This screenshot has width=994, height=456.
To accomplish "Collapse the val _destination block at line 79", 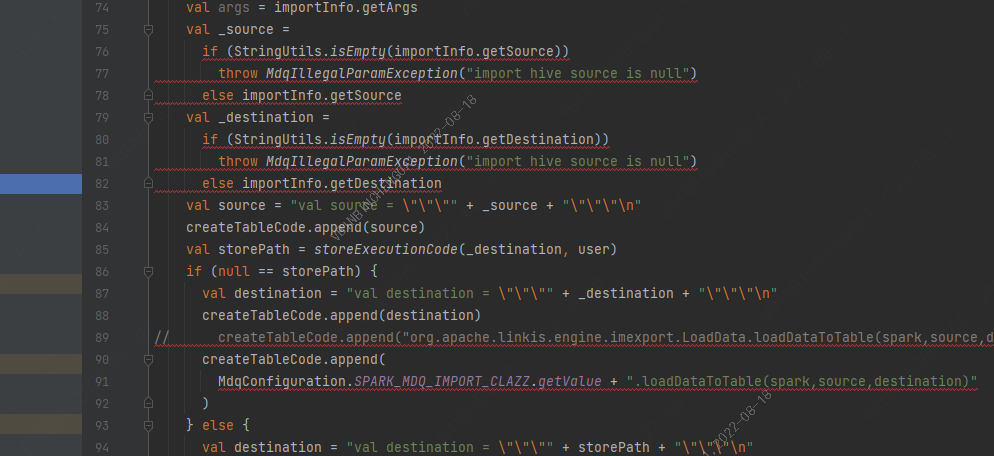I will [148, 118].
